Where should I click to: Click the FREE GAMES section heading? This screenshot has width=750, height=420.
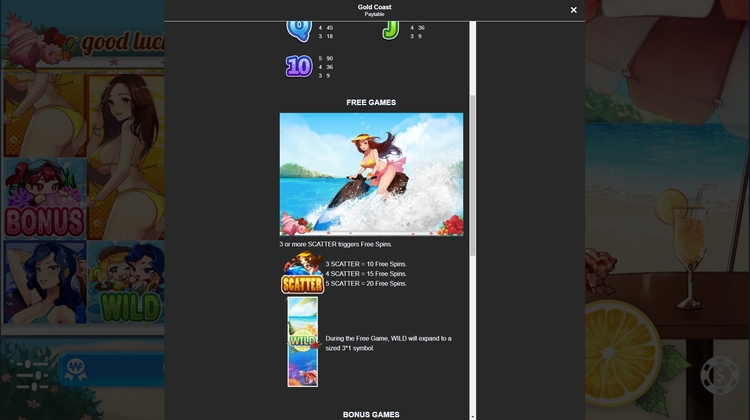click(371, 103)
